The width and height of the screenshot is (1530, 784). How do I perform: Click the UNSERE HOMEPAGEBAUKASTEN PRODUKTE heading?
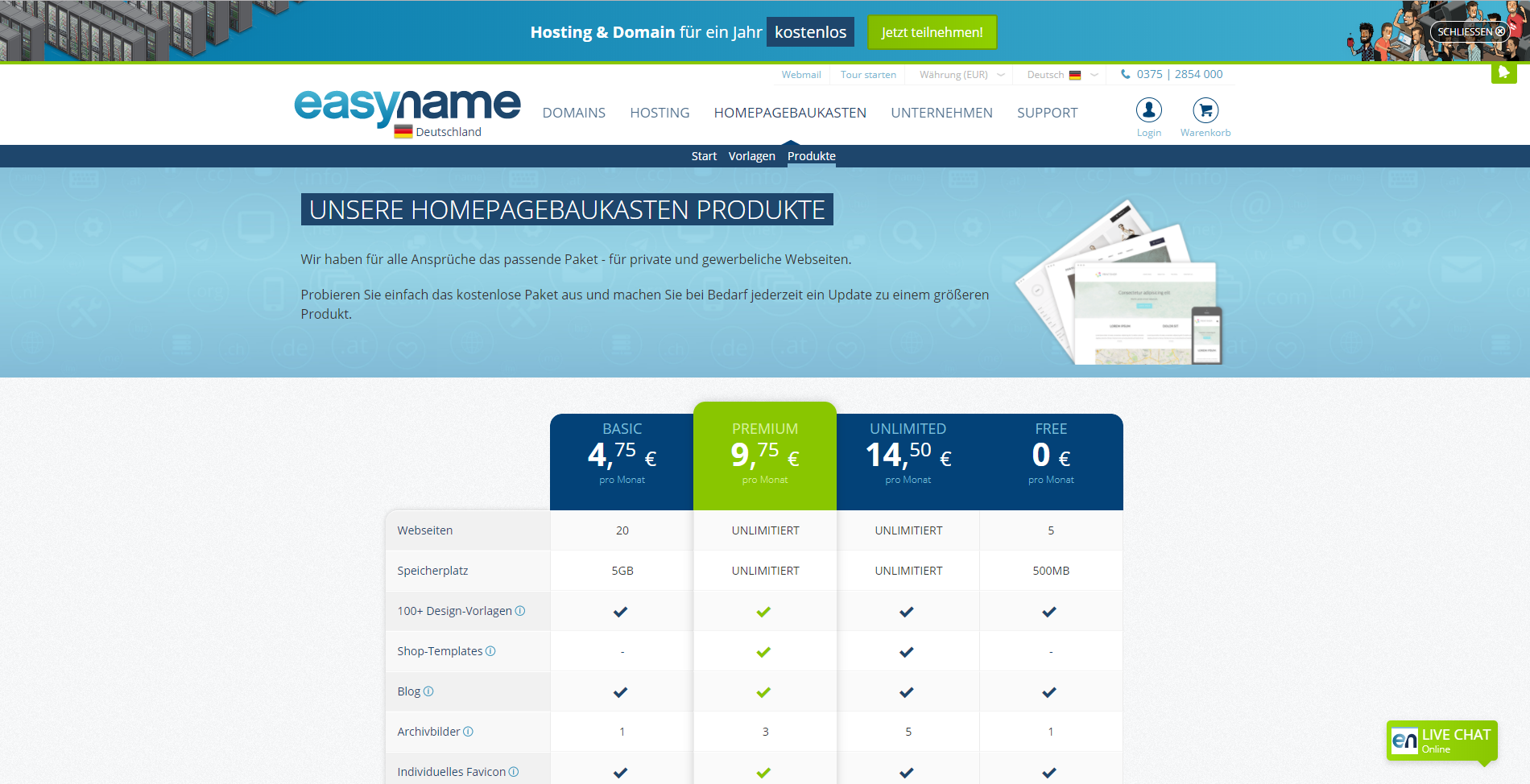coord(567,209)
